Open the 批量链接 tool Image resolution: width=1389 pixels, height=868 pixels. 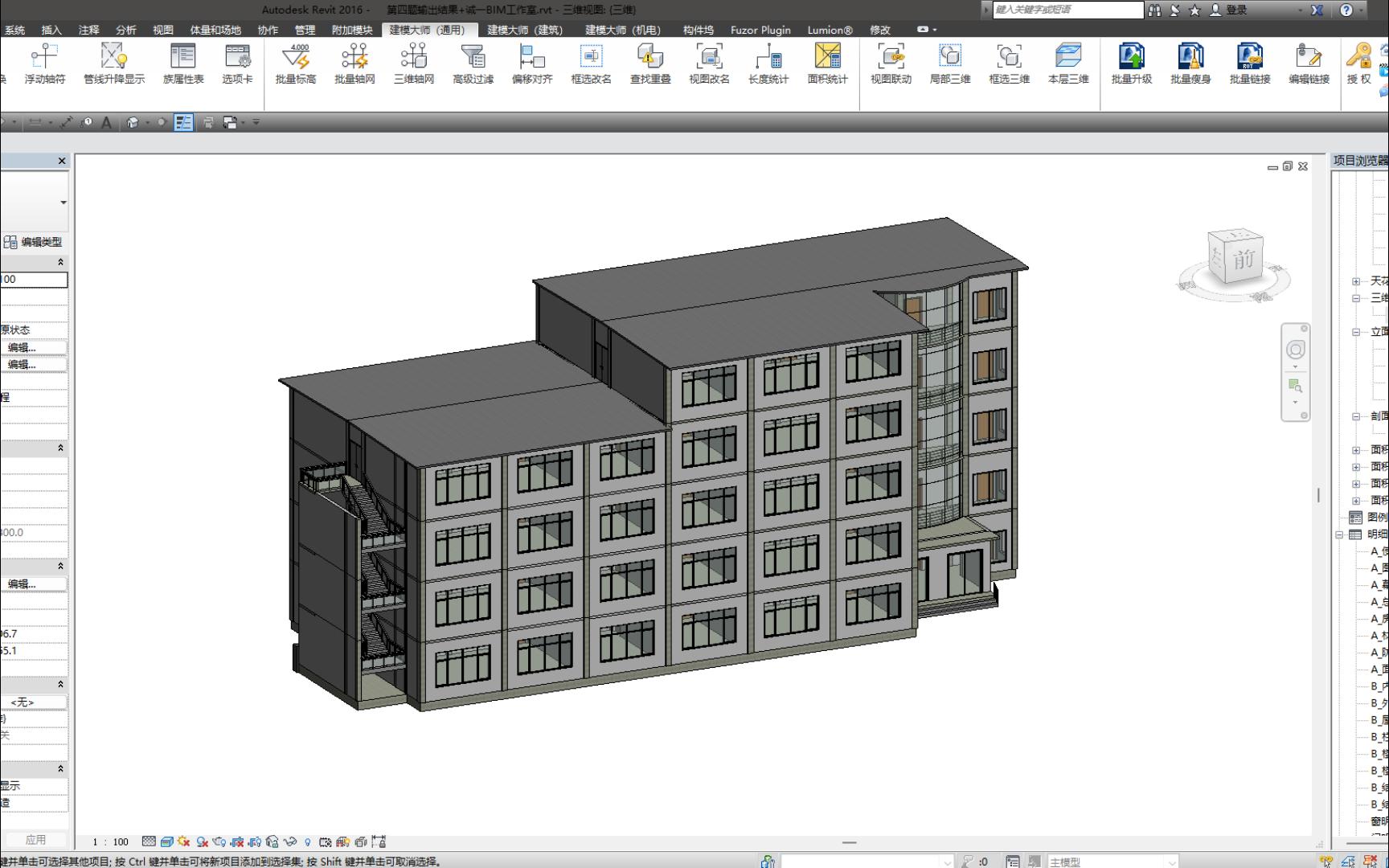point(1250,63)
